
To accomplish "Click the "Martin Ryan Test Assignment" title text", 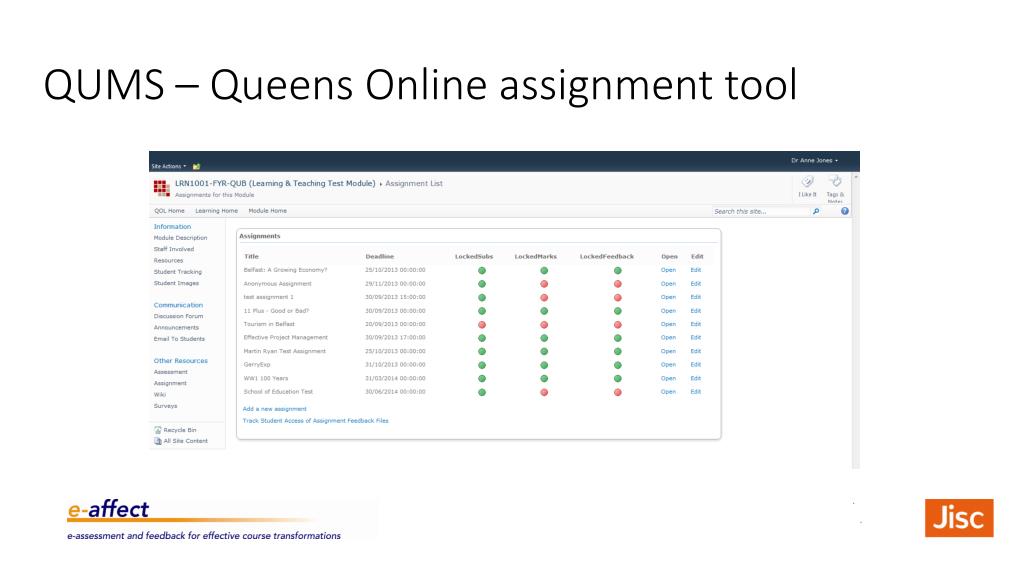I will pos(285,351).
